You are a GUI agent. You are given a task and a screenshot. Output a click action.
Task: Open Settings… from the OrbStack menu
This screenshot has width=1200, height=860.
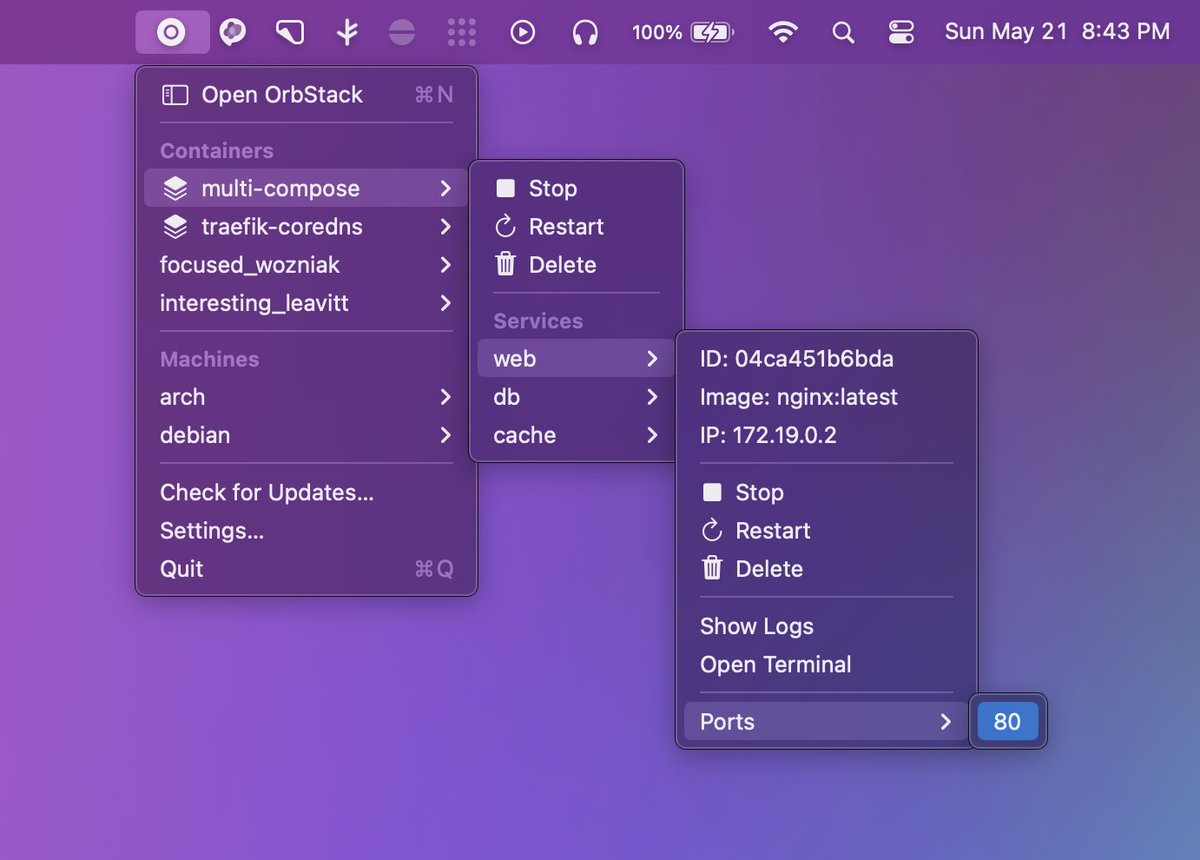click(306, 530)
